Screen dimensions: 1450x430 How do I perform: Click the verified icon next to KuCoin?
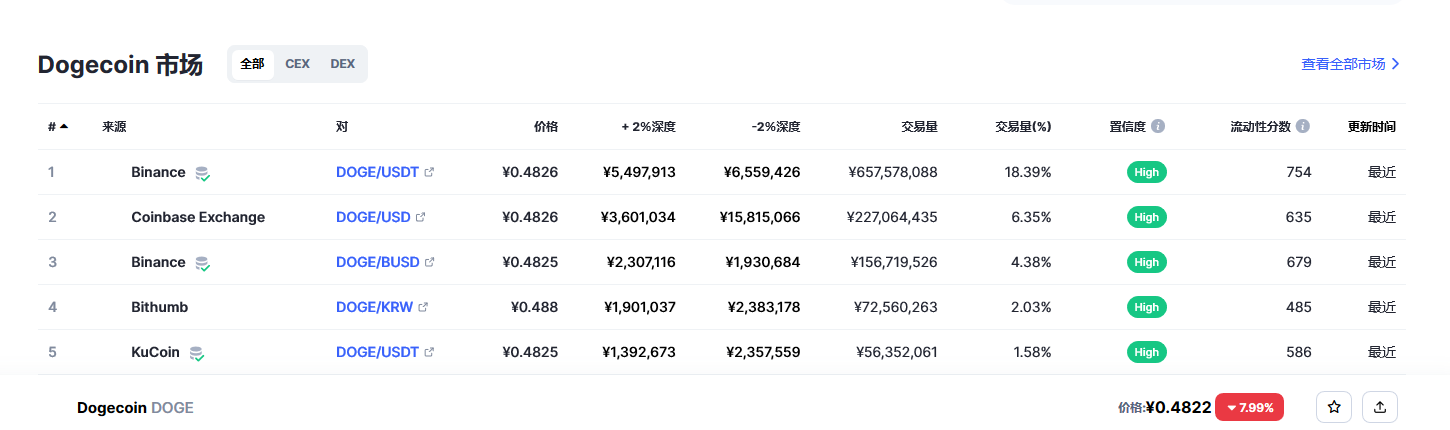pos(197,353)
